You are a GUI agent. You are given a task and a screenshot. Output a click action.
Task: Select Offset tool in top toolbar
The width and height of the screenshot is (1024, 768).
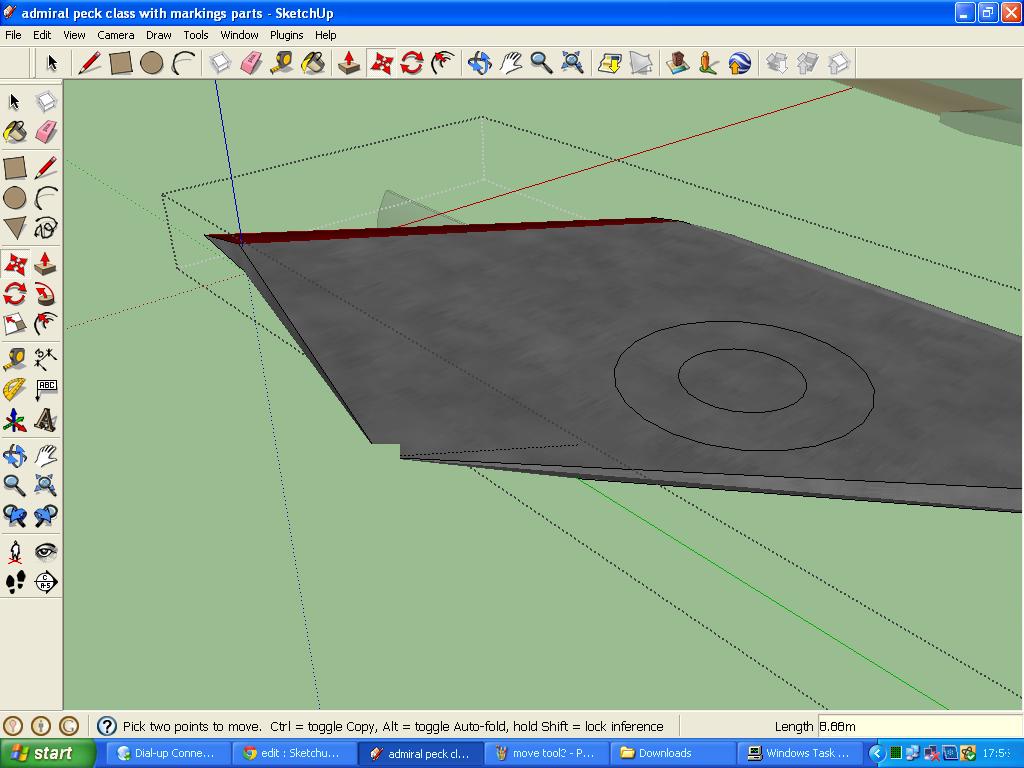click(443, 63)
